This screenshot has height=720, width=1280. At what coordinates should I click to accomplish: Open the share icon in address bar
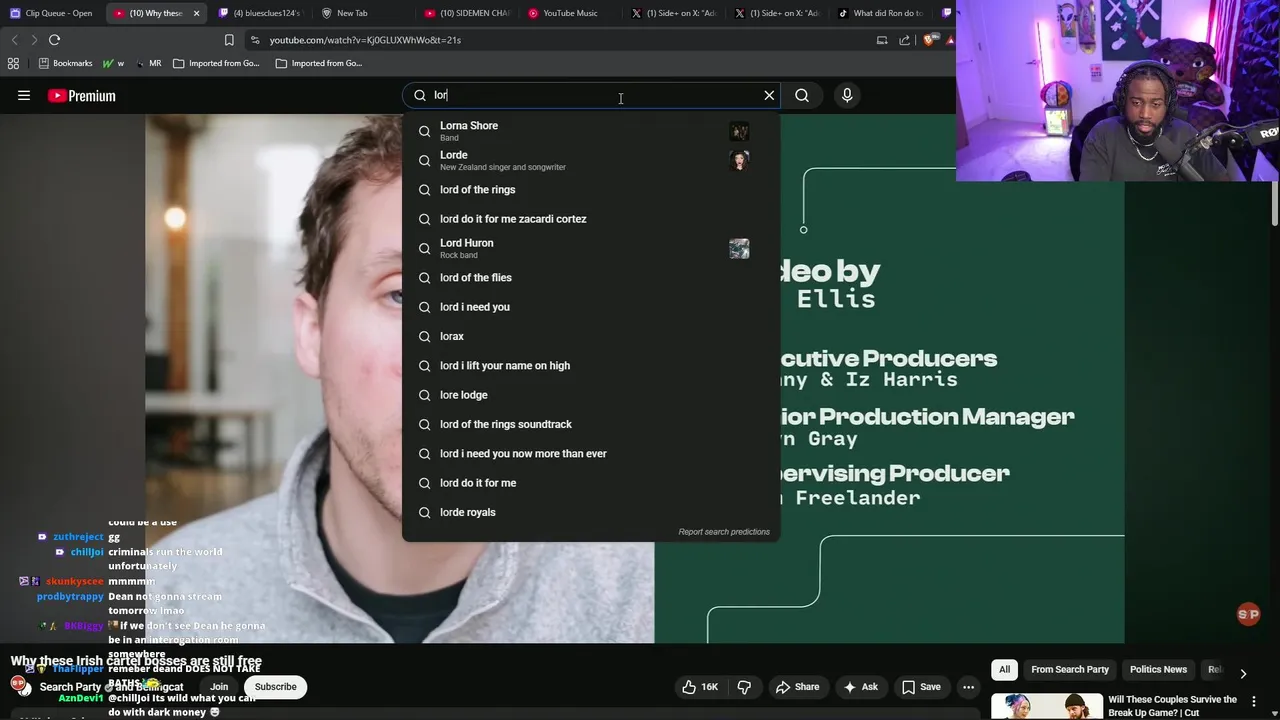click(x=905, y=40)
